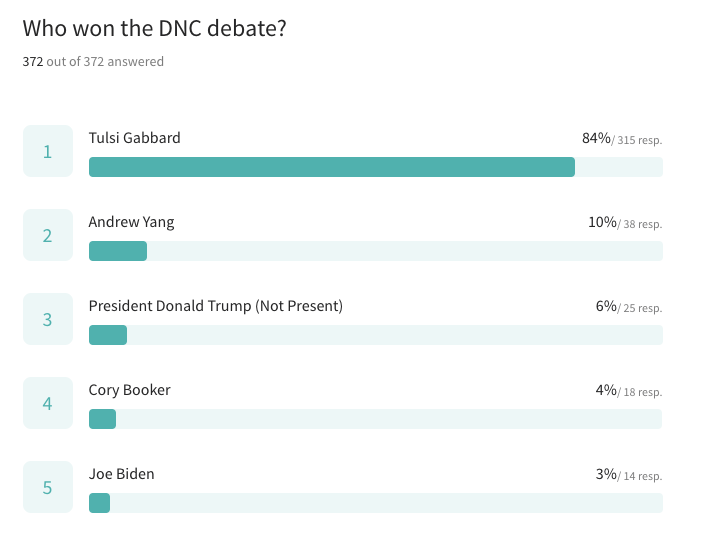704x552 pixels.
Task: Click President Donald Trump (Not Present) label
Action: [x=216, y=306]
